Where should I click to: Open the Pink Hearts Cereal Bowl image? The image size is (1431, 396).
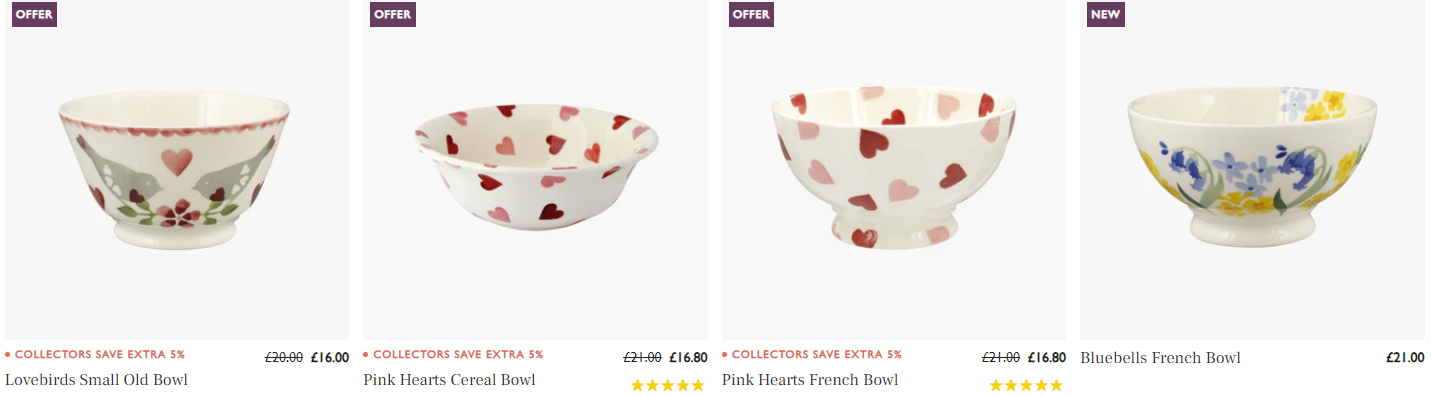535,169
